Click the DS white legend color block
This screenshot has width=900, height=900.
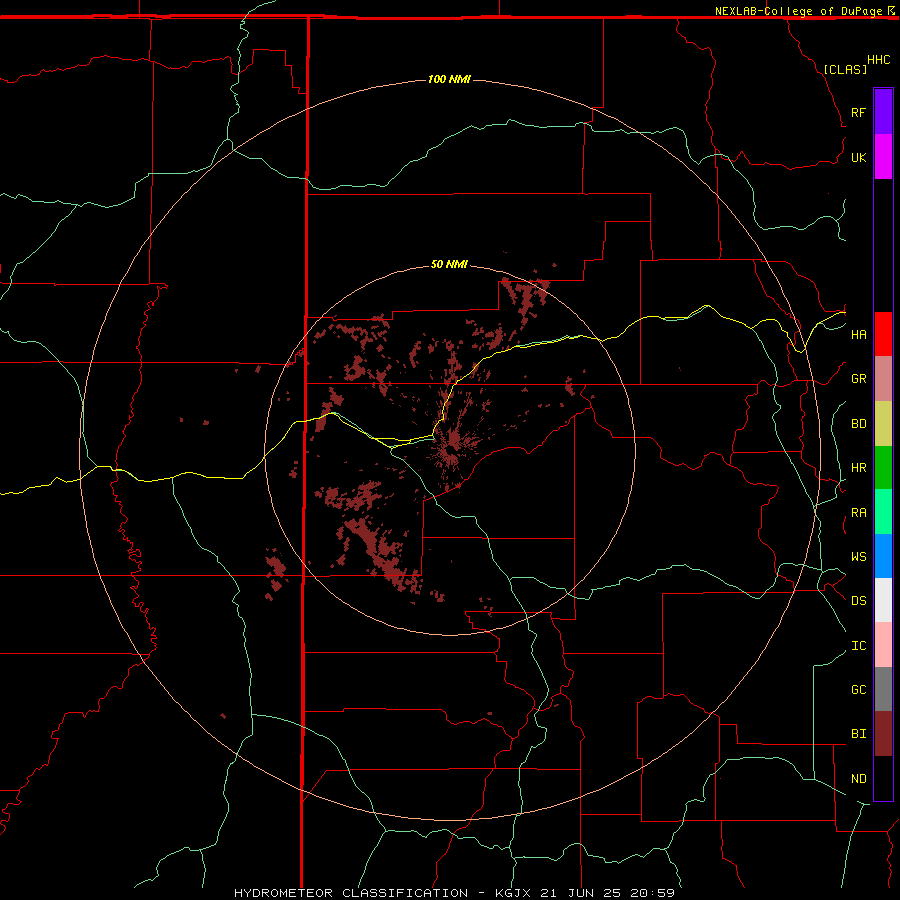883,600
